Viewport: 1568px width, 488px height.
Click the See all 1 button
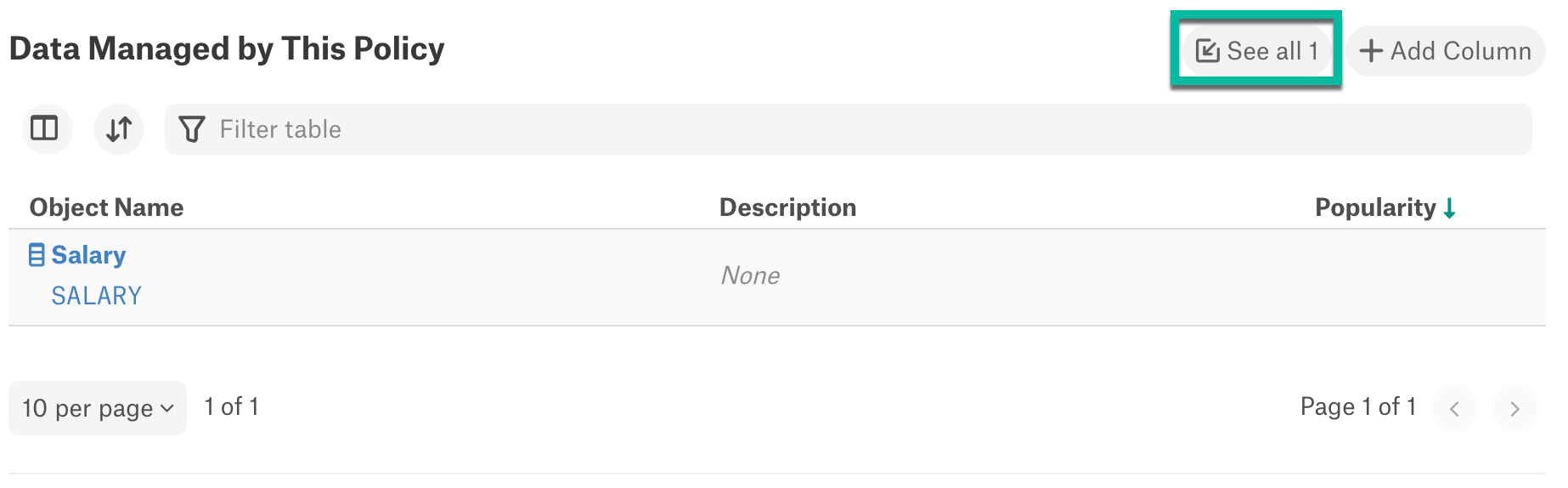point(1256,51)
